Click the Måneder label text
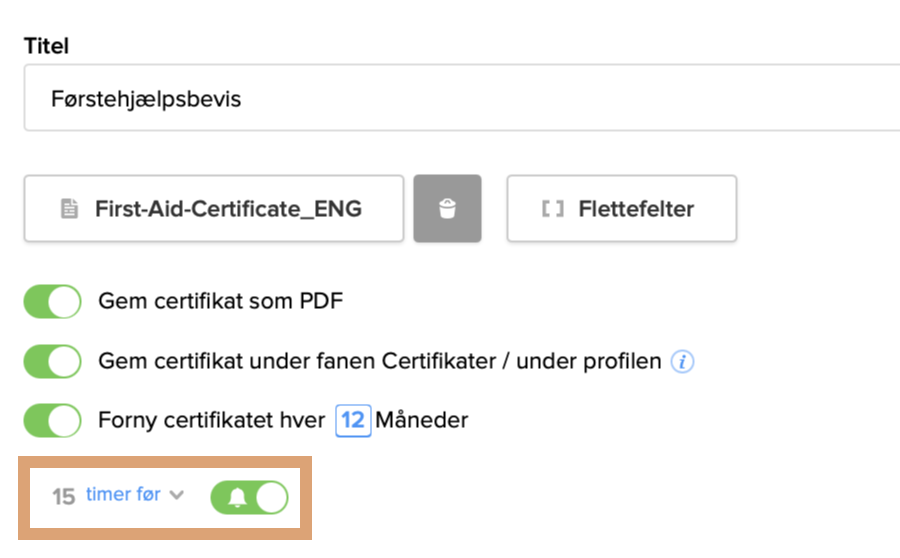Viewport: 900px width, 558px height. (x=422, y=421)
